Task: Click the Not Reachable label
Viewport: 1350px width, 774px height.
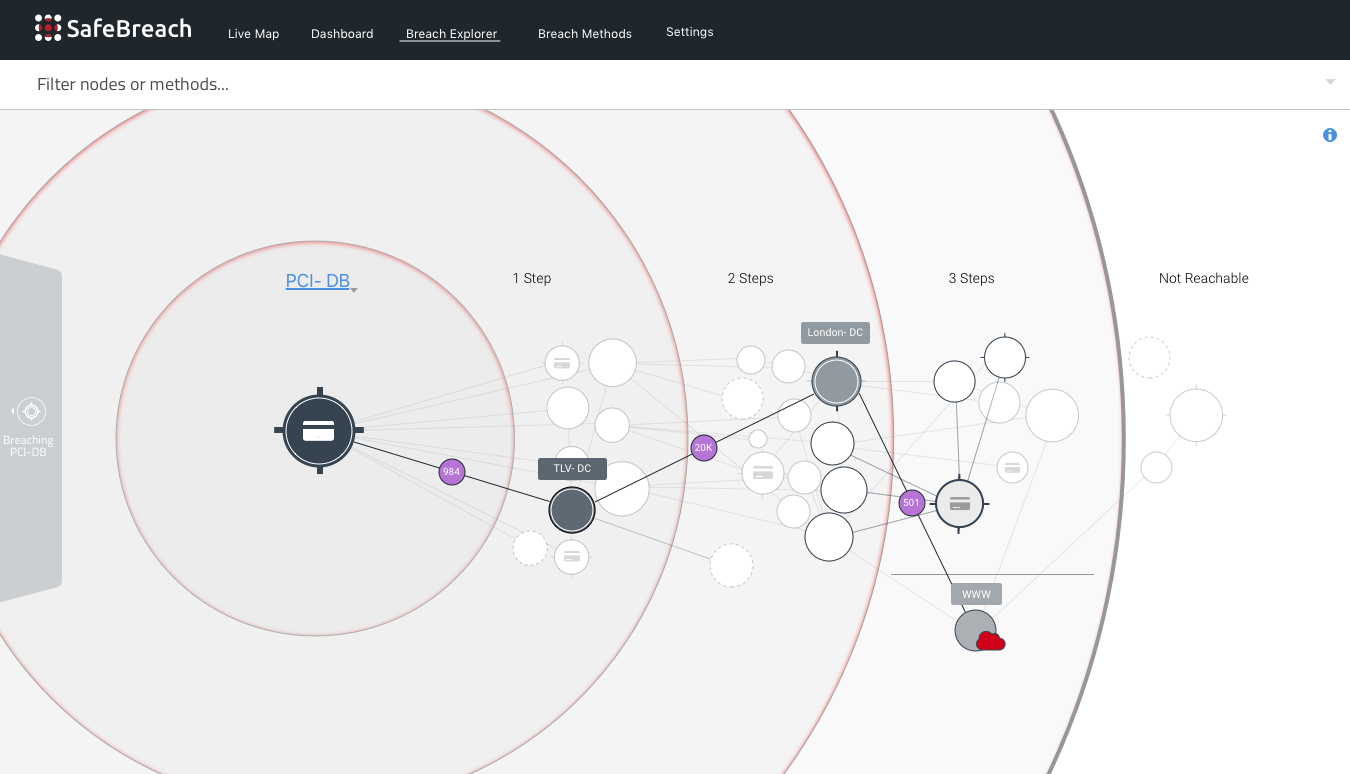Action: [x=1204, y=278]
